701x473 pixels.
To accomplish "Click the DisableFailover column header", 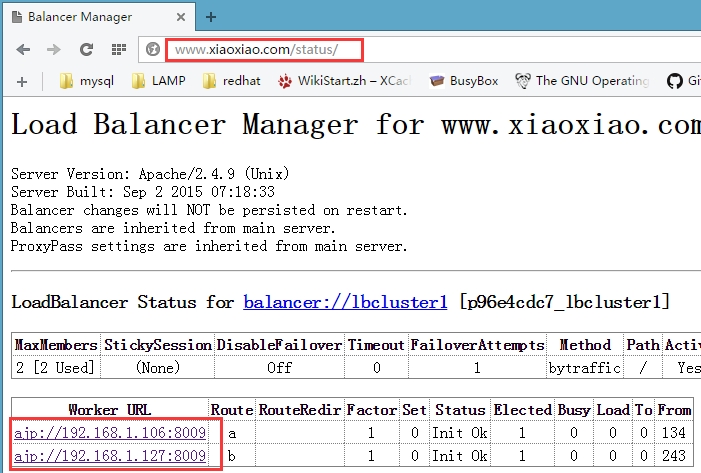I will [x=279, y=345].
